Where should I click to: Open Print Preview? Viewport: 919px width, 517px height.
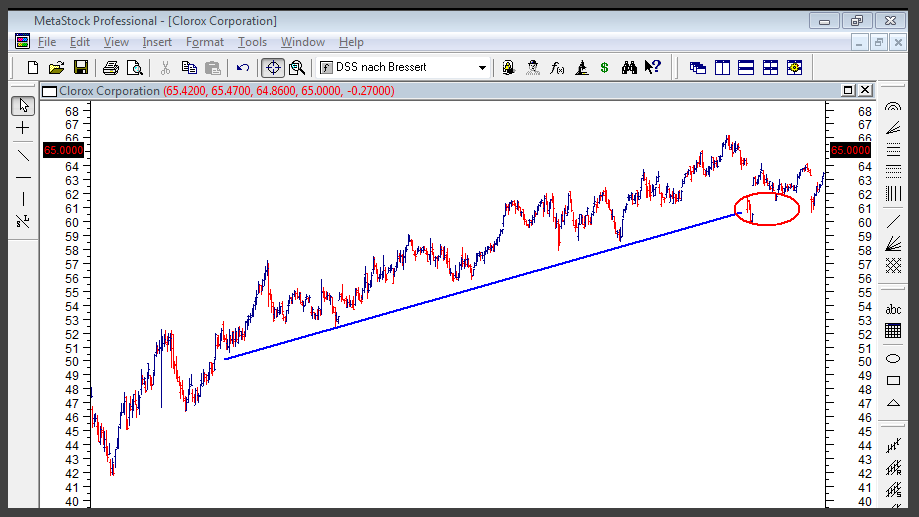click(x=135, y=67)
